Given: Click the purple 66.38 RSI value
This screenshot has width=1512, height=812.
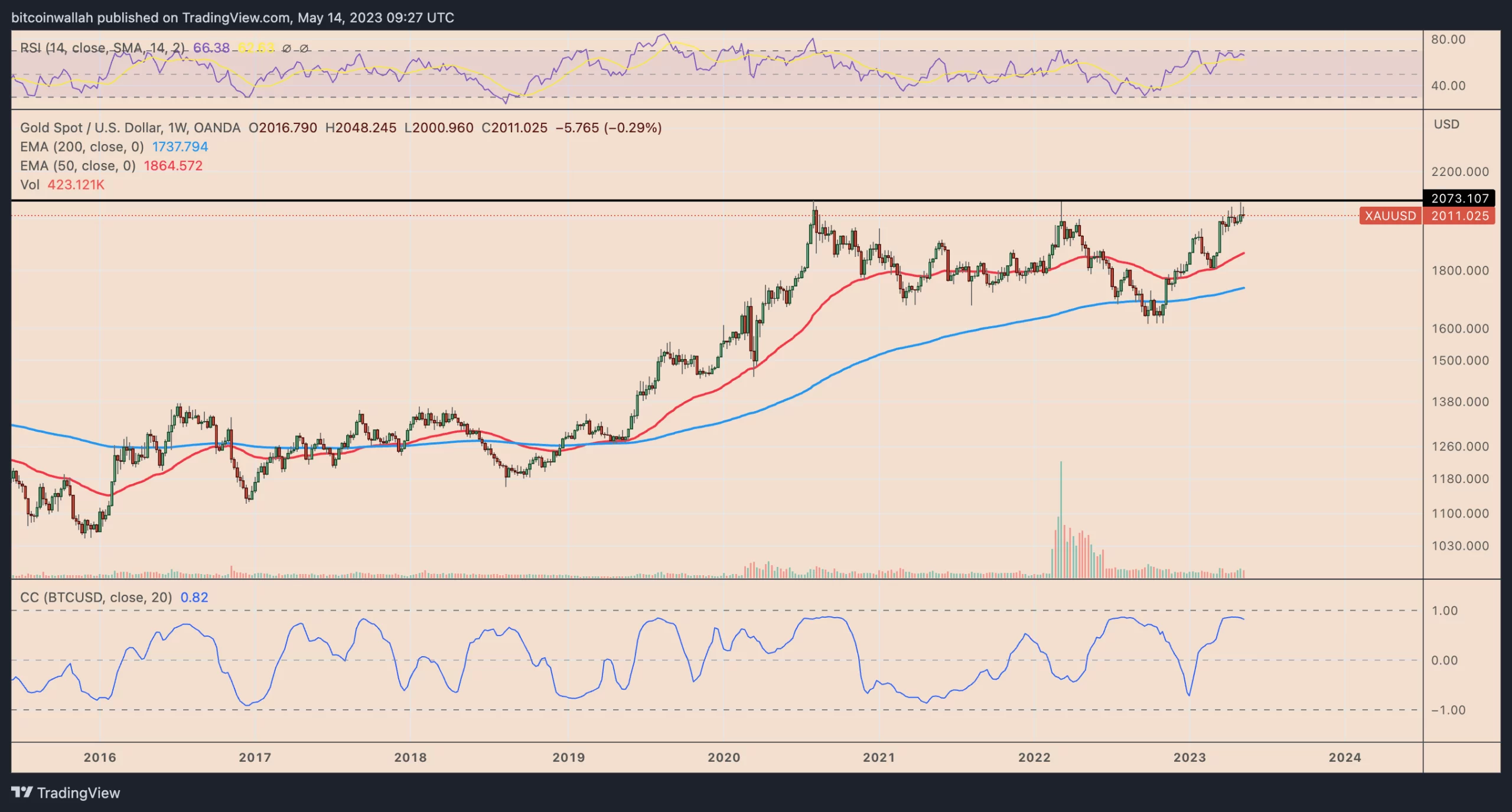Looking at the screenshot, I should point(211,48).
